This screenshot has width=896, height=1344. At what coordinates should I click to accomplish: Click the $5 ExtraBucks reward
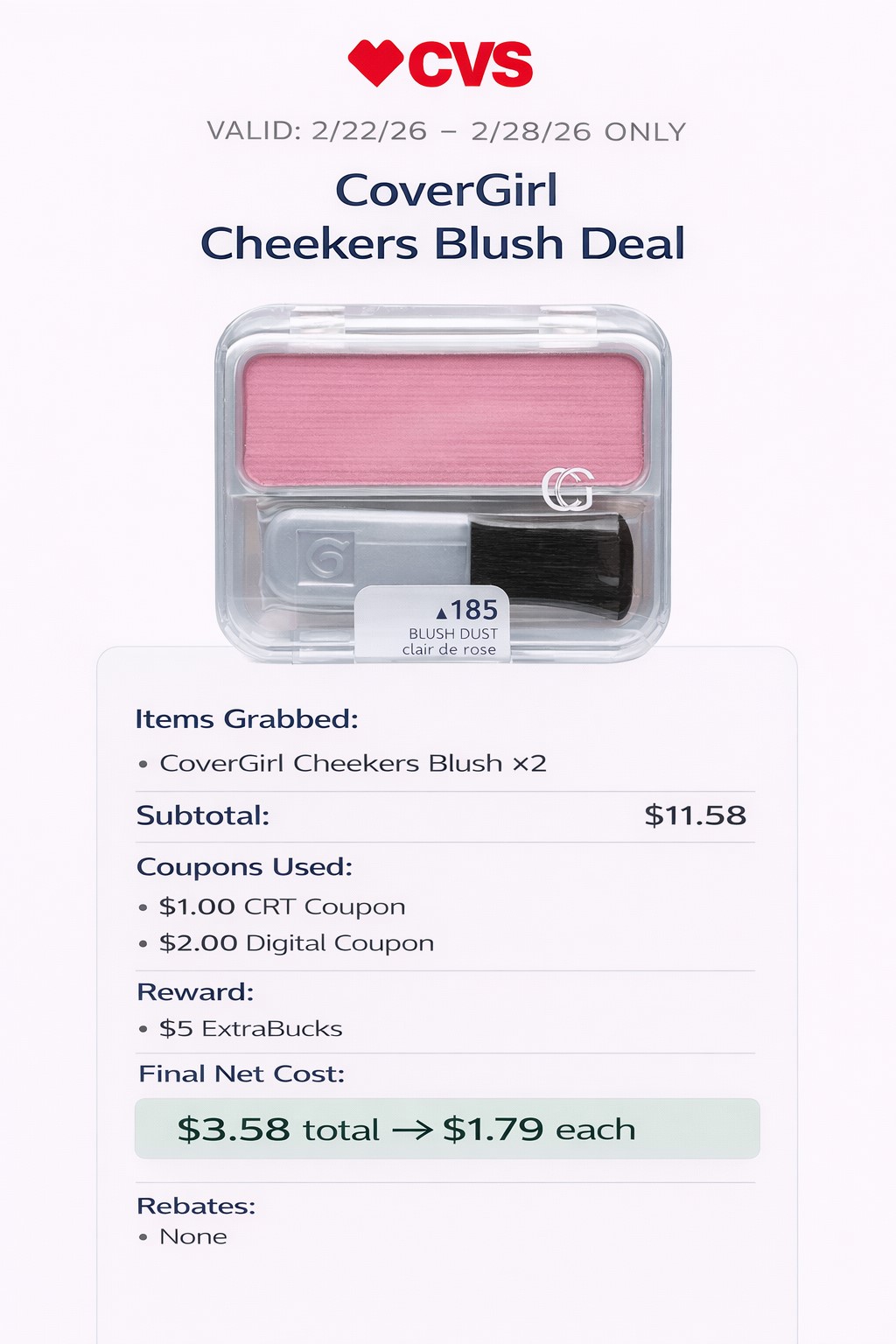click(250, 1028)
